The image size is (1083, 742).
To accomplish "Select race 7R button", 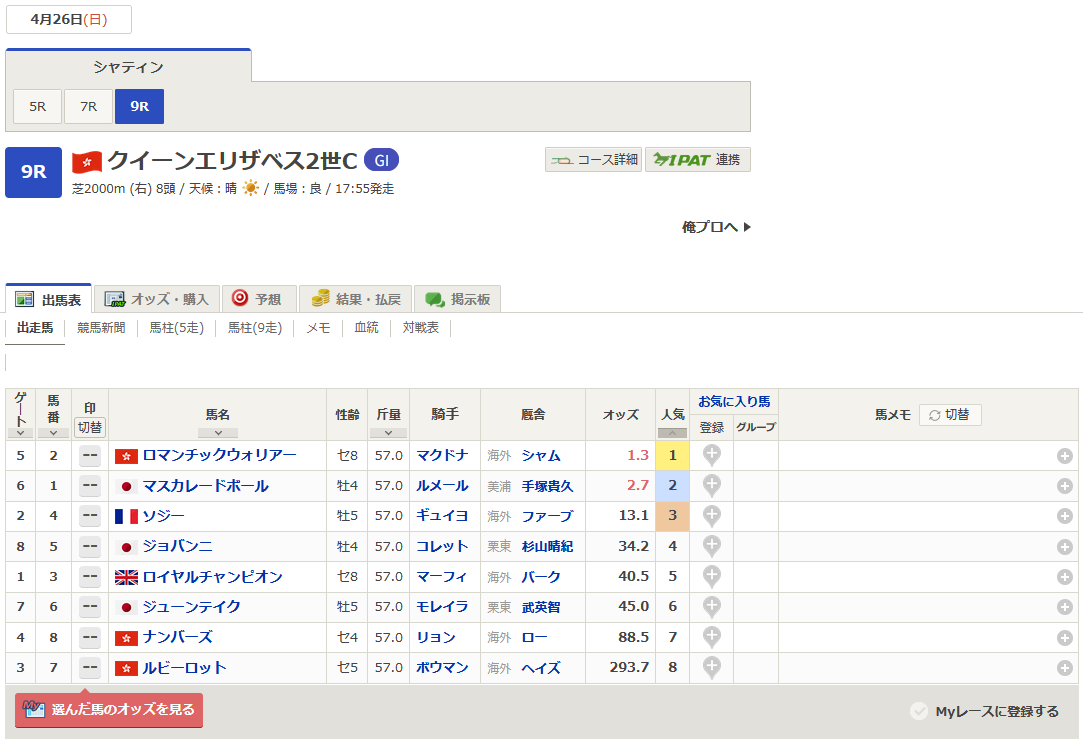I will [x=88, y=106].
